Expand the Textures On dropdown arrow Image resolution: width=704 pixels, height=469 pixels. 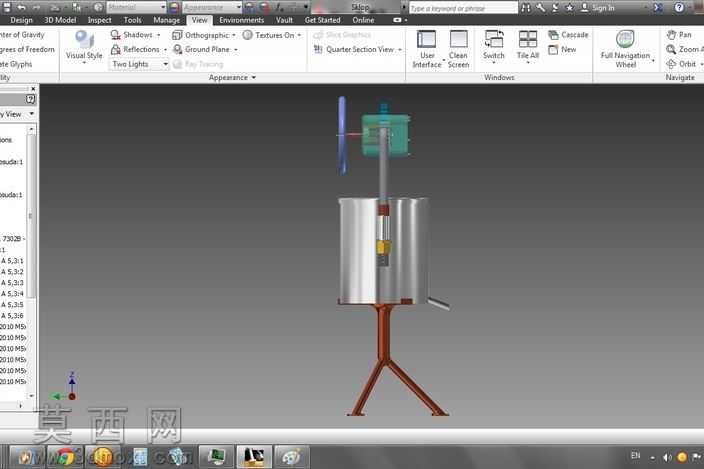299,35
